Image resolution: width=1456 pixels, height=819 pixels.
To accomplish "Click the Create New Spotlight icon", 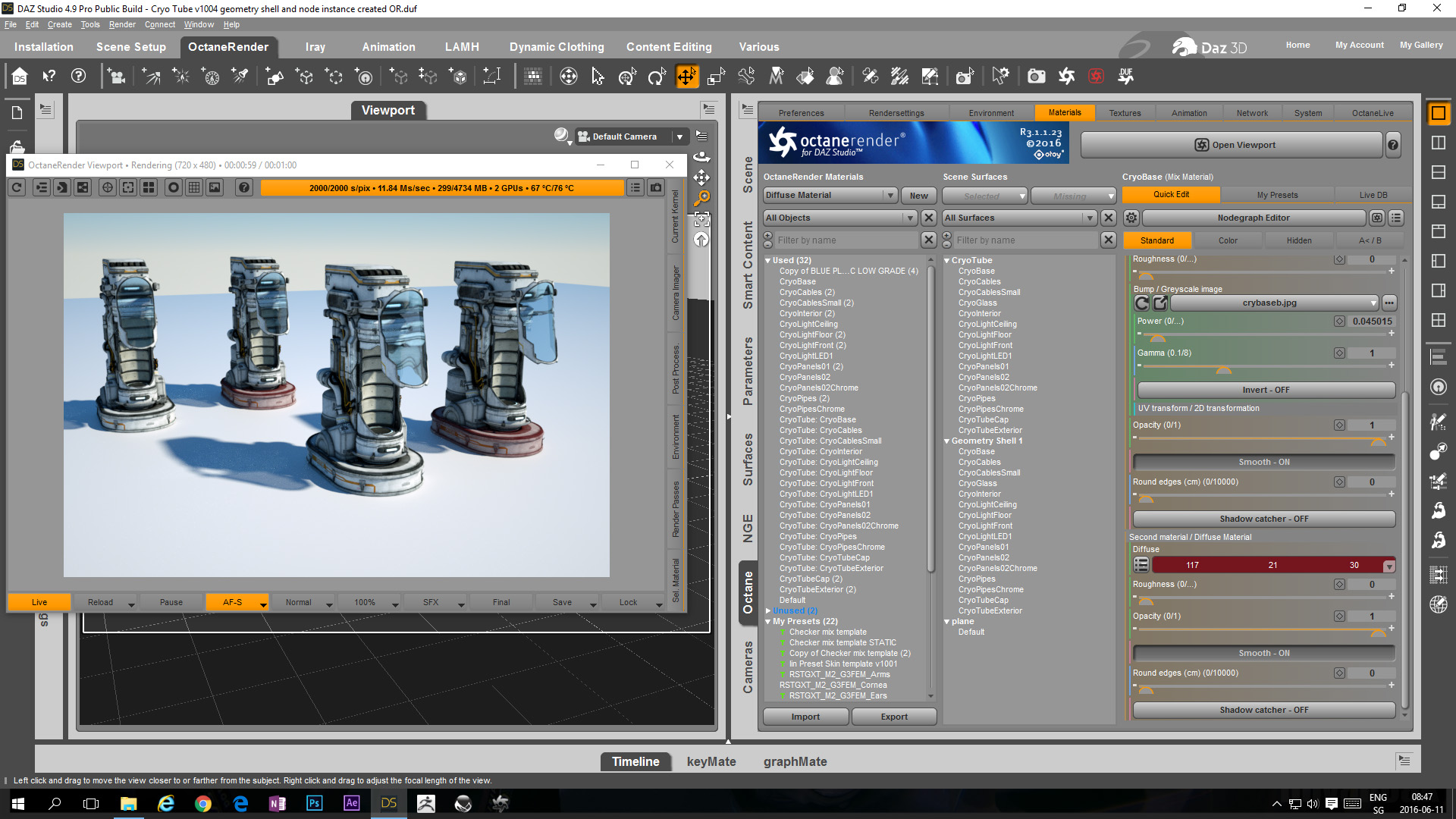I will (240, 77).
